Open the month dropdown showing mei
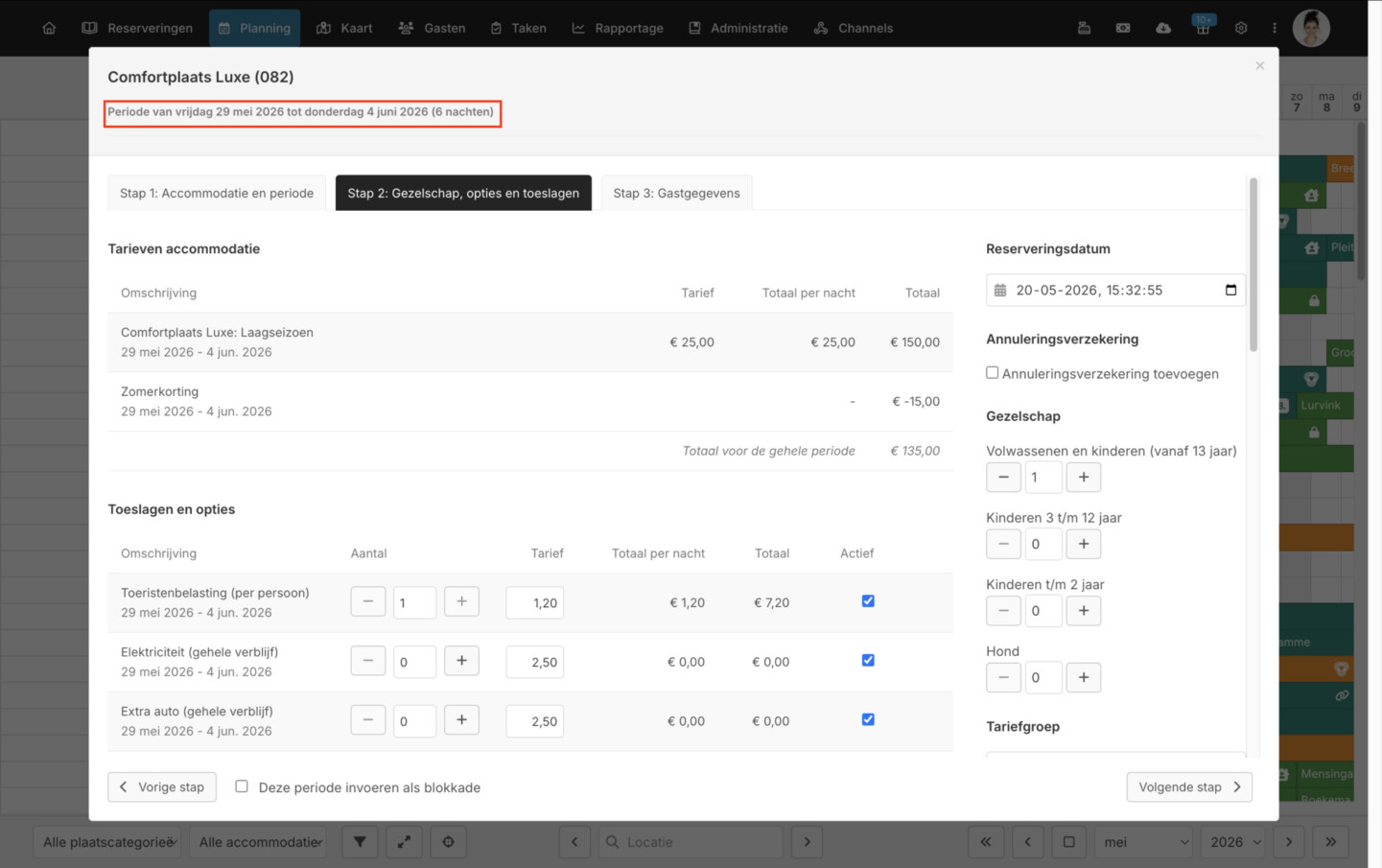The width and height of the screenshot is (1382, 868). click(1144, 842)
